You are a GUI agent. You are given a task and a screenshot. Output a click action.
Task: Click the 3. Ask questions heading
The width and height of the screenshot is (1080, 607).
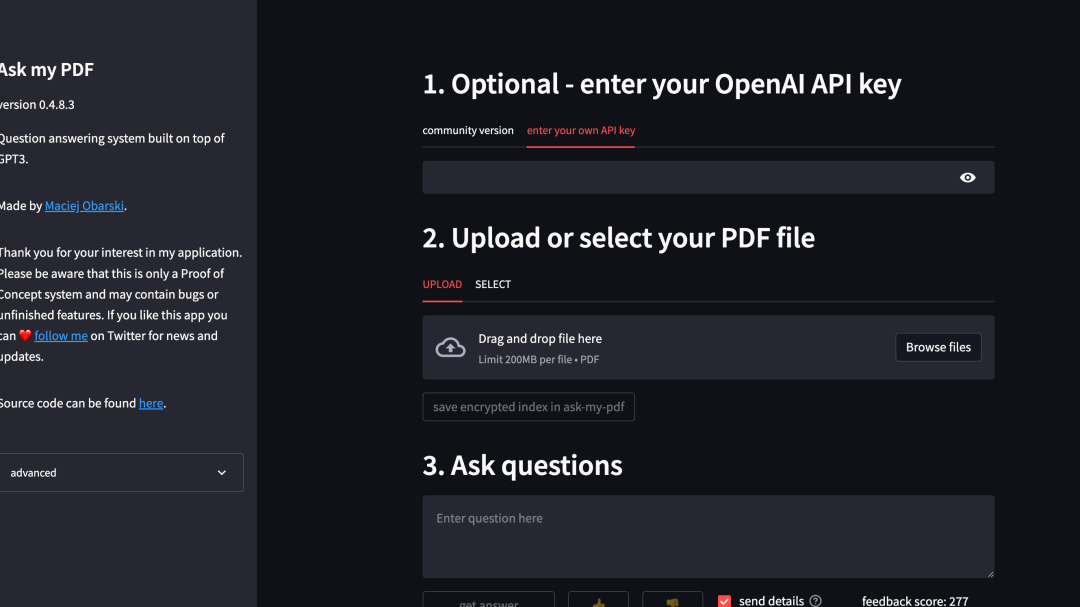click(x=522, y=466)
